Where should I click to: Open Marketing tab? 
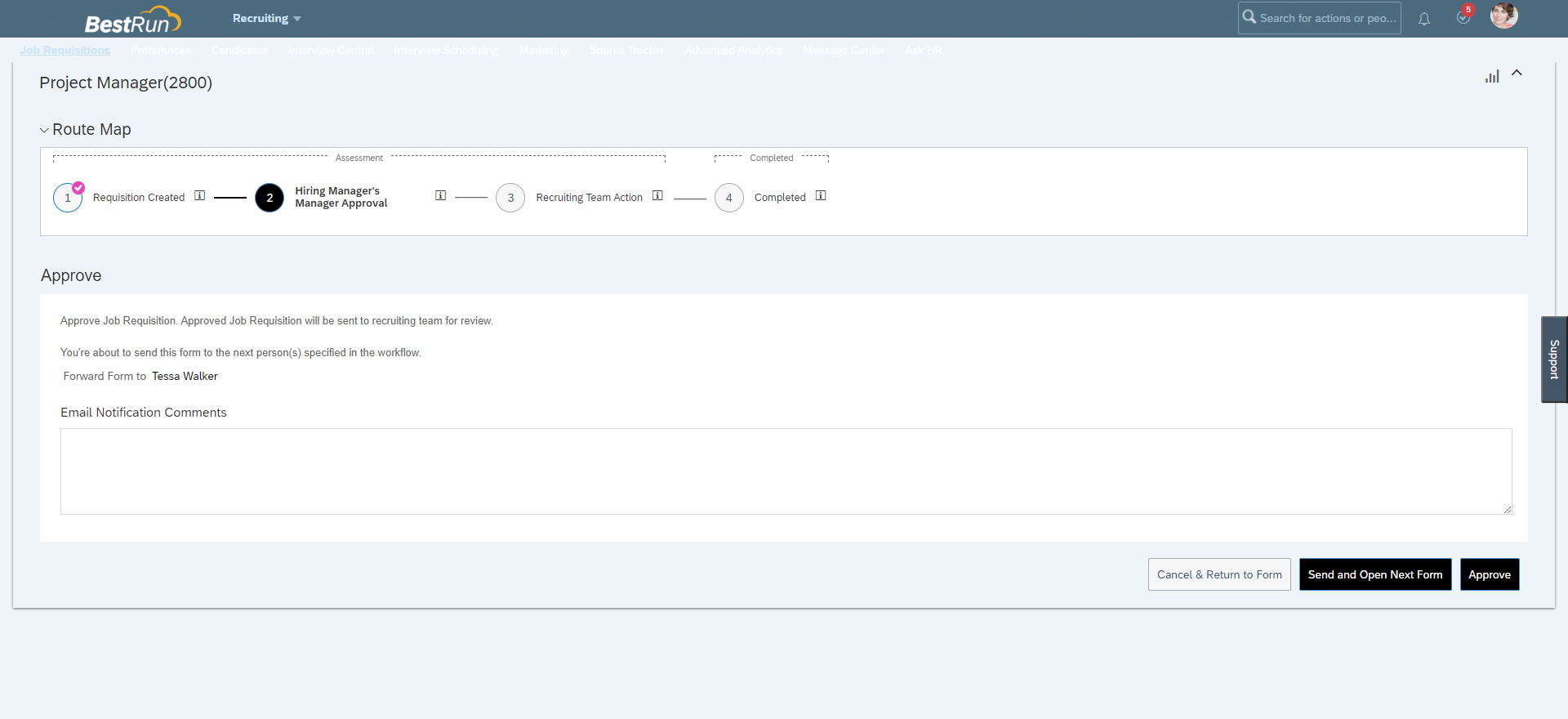click(x=544, y=50)
